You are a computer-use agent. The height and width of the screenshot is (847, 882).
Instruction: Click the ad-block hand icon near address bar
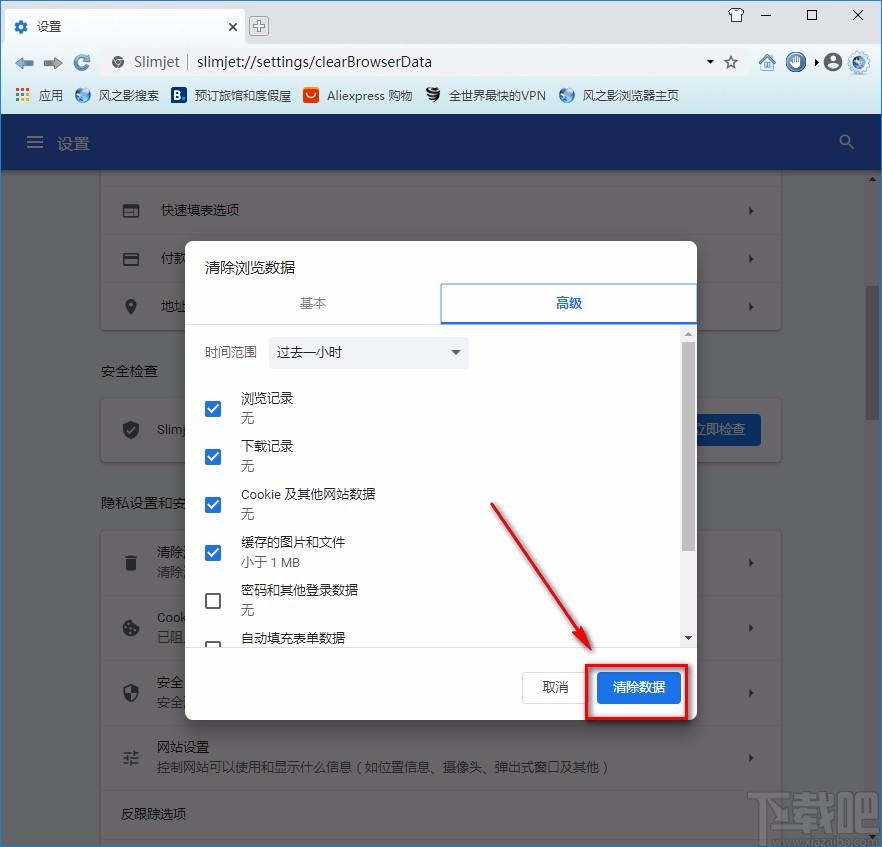795,61
